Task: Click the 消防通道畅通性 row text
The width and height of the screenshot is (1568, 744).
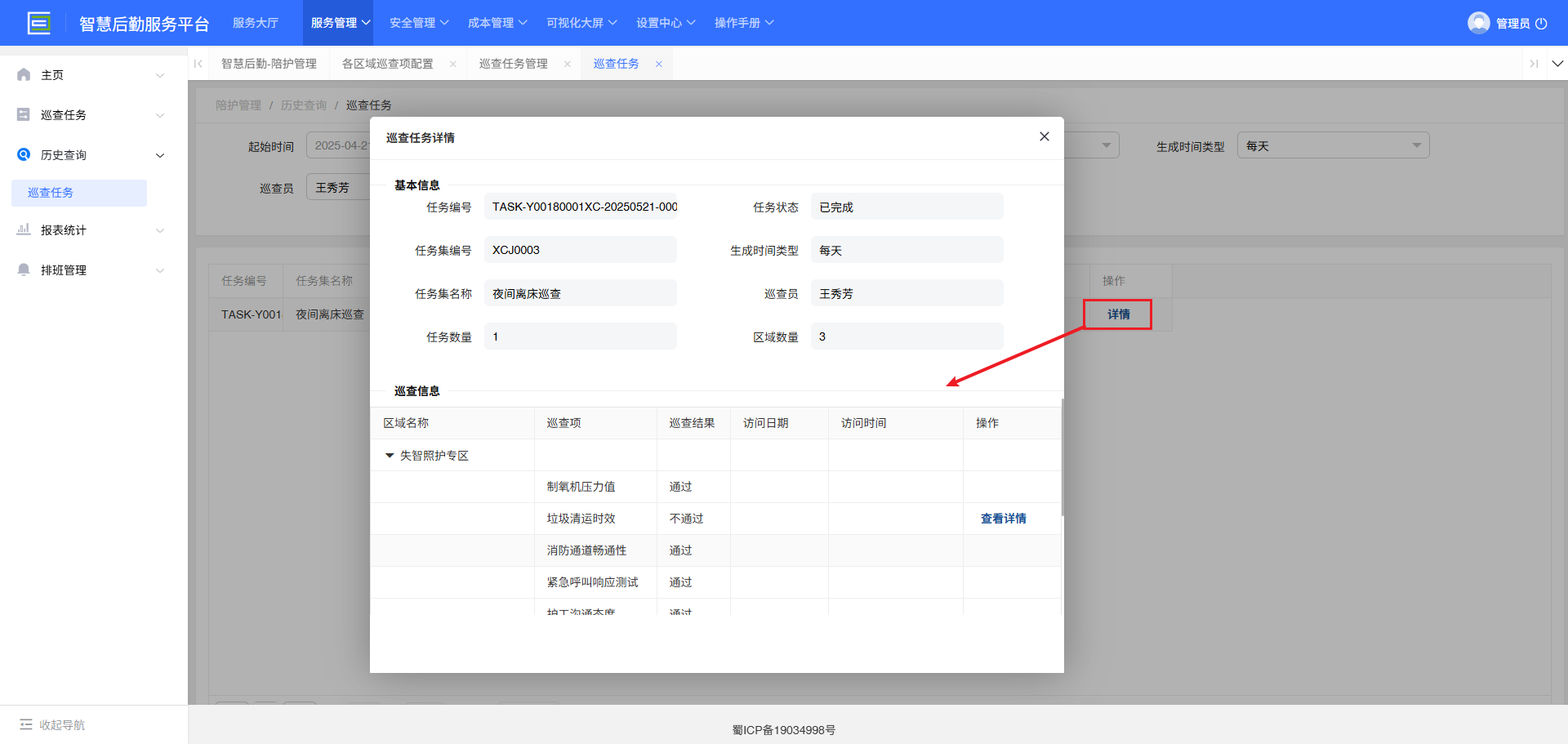Action: 586,550
